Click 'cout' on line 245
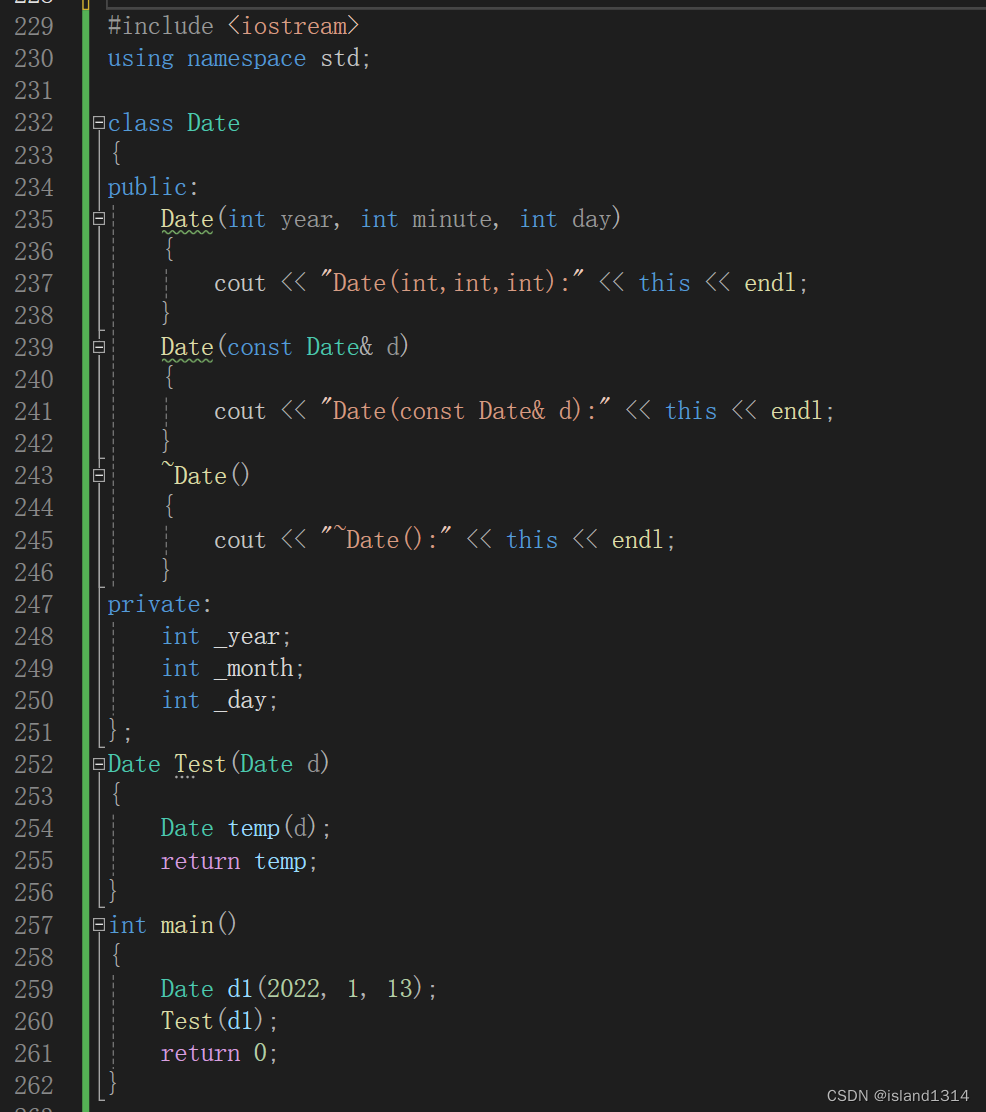The height and width of the screenshot is (1112, 986). click(240, 540)
